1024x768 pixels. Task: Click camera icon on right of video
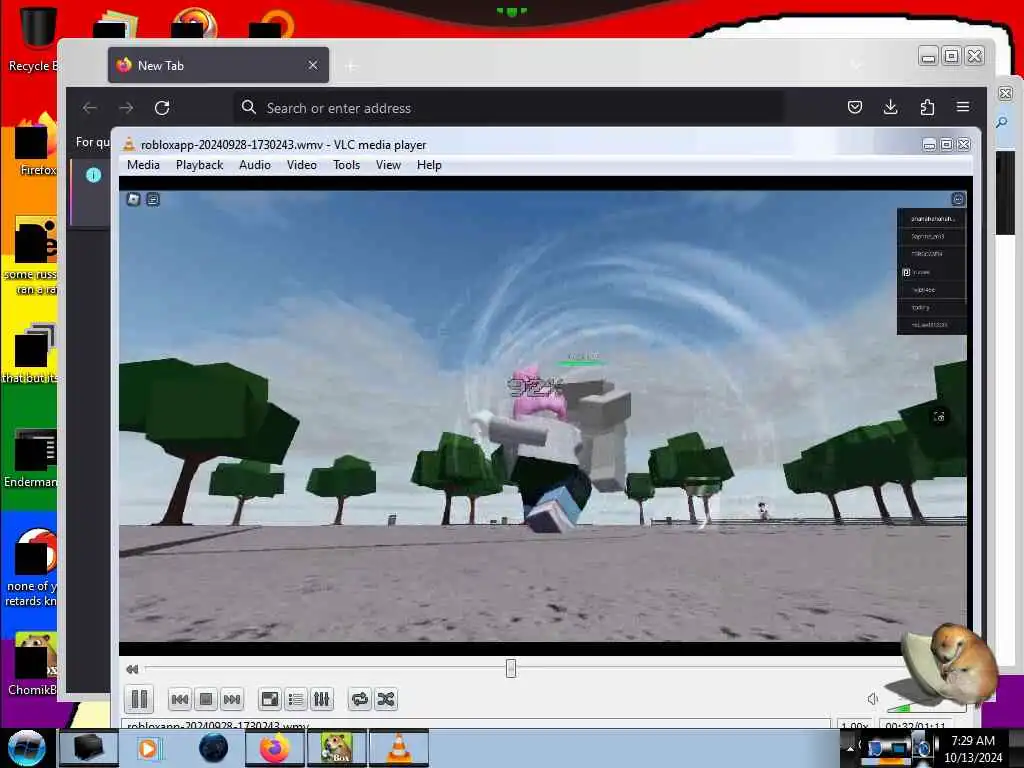point(939,416)
